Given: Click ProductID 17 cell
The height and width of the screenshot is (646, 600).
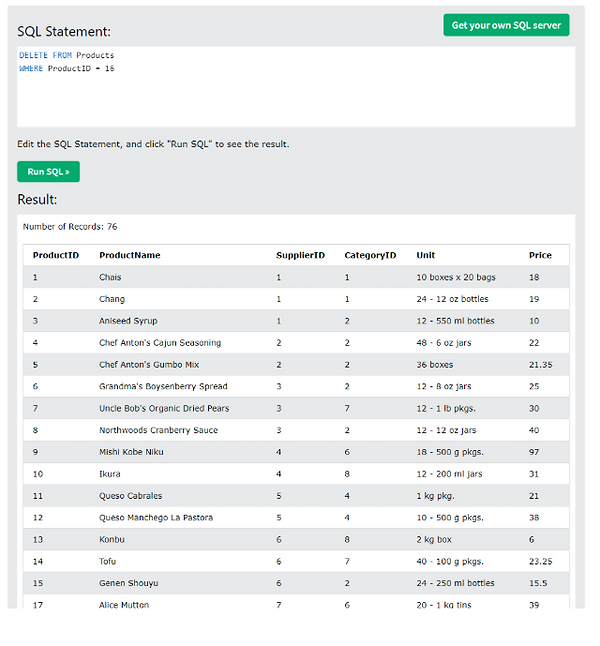Looking at the screenshot, I should (38, 604).
